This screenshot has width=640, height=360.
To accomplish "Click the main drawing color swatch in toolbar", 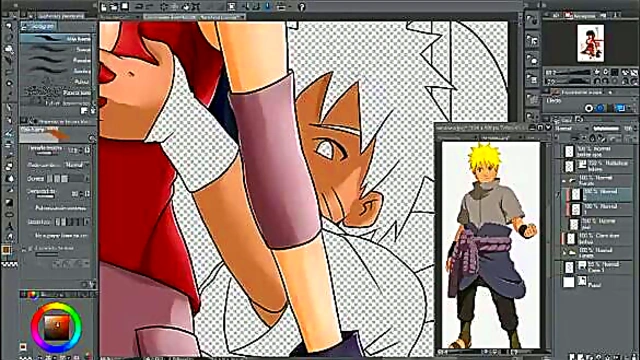I will (6, 249).
